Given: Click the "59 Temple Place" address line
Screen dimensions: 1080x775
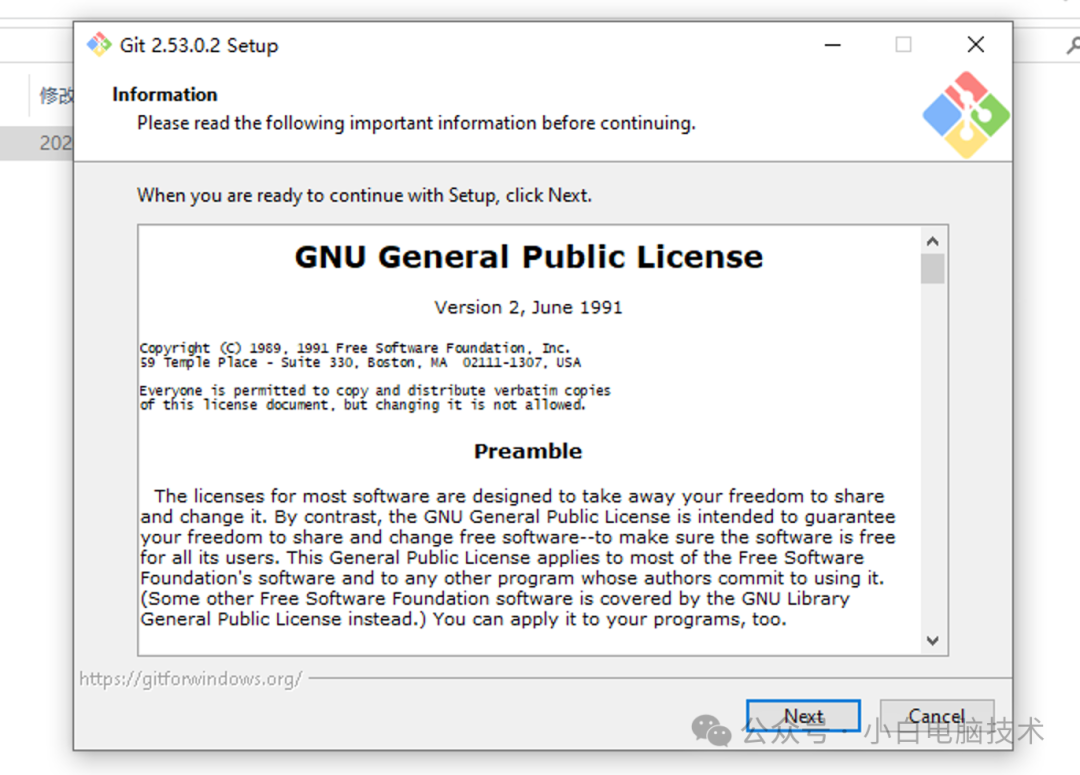Looking at the screenshot, I should (x=361, y=362).
